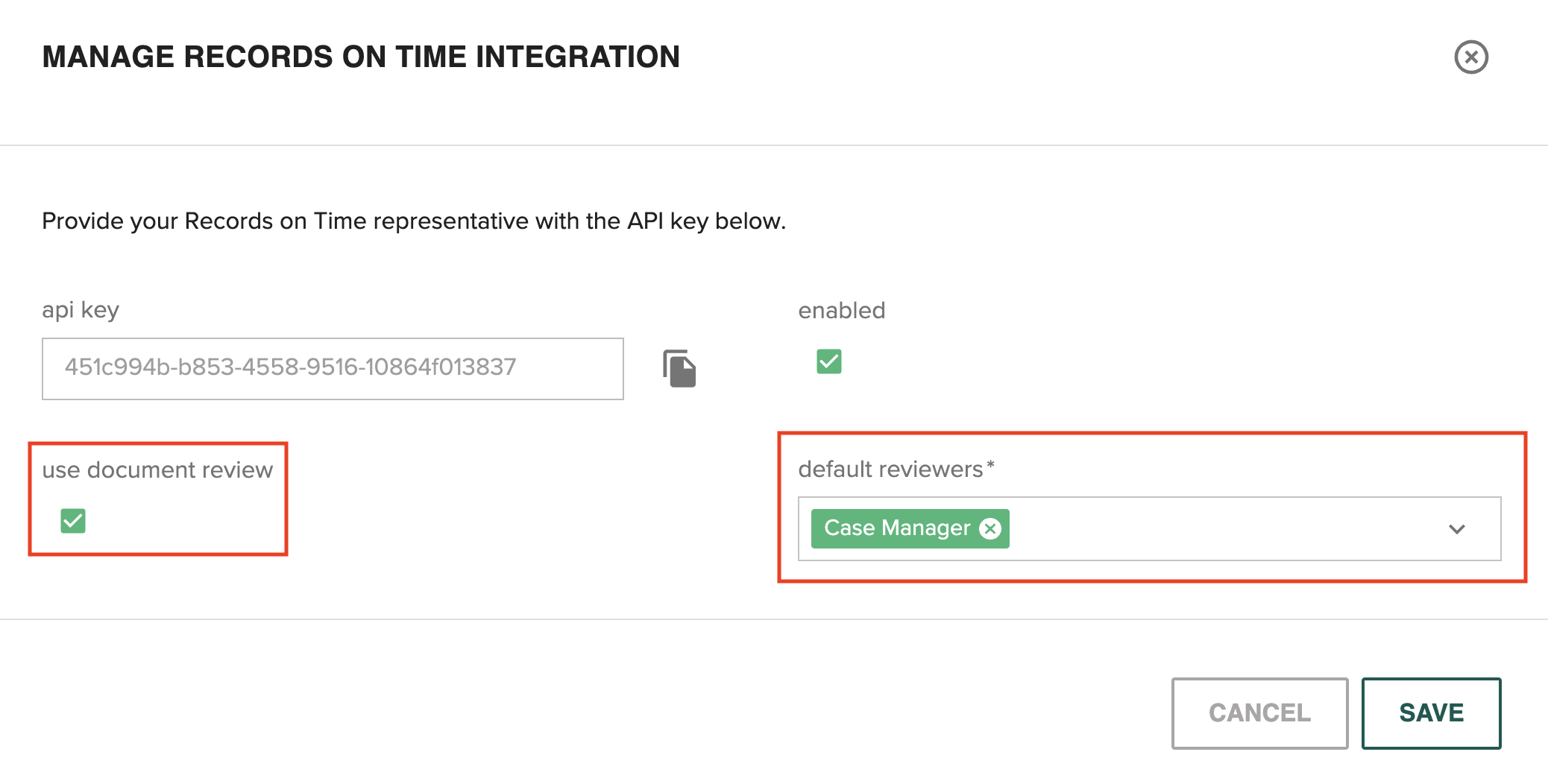Click the "use document review" label text
The image size is (1548, 784).
coord(157,470)
